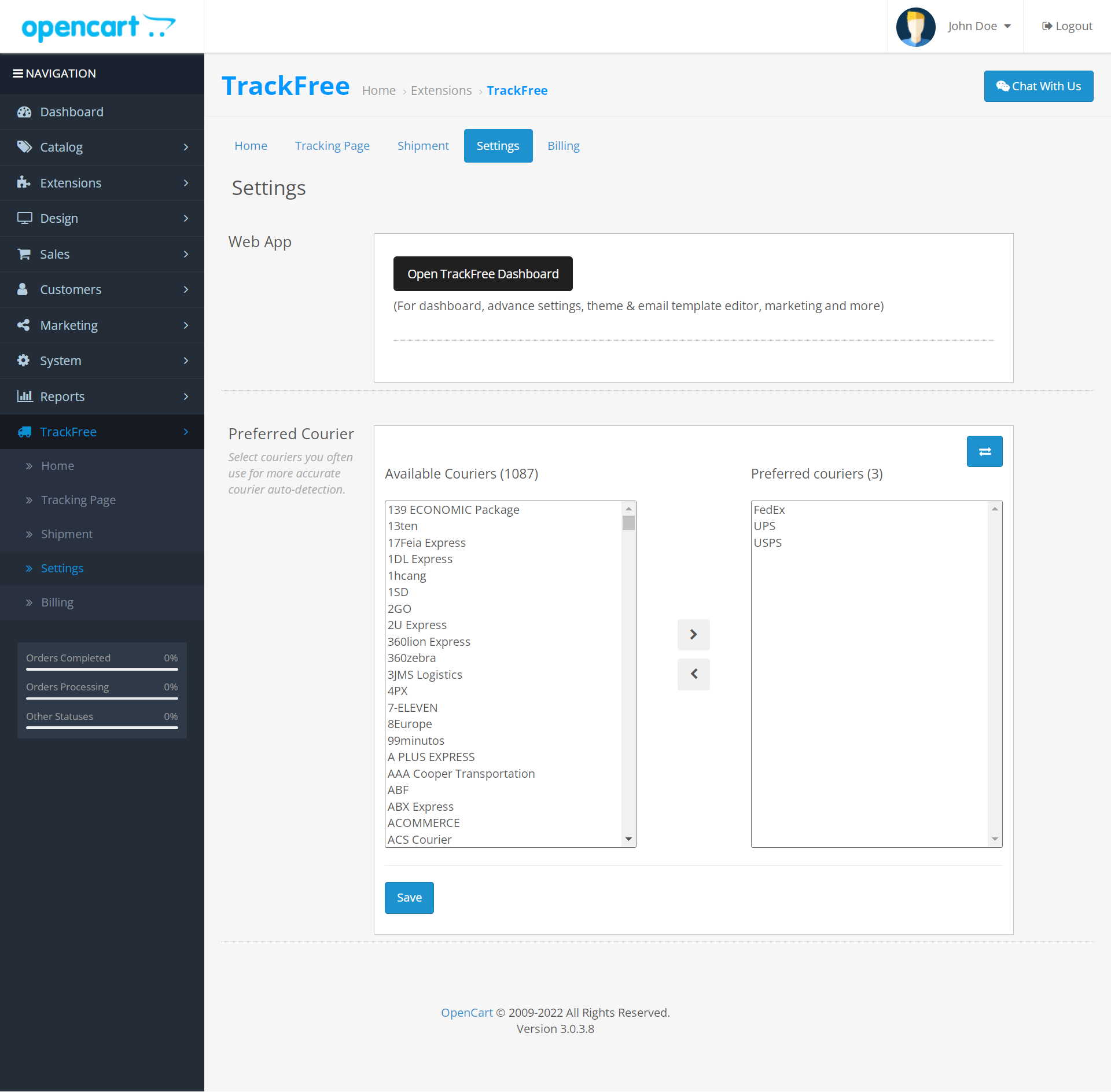Screen dimensions: 1111x1092
Task: Select USPS in preferred couriers
Action: point(870,543)
